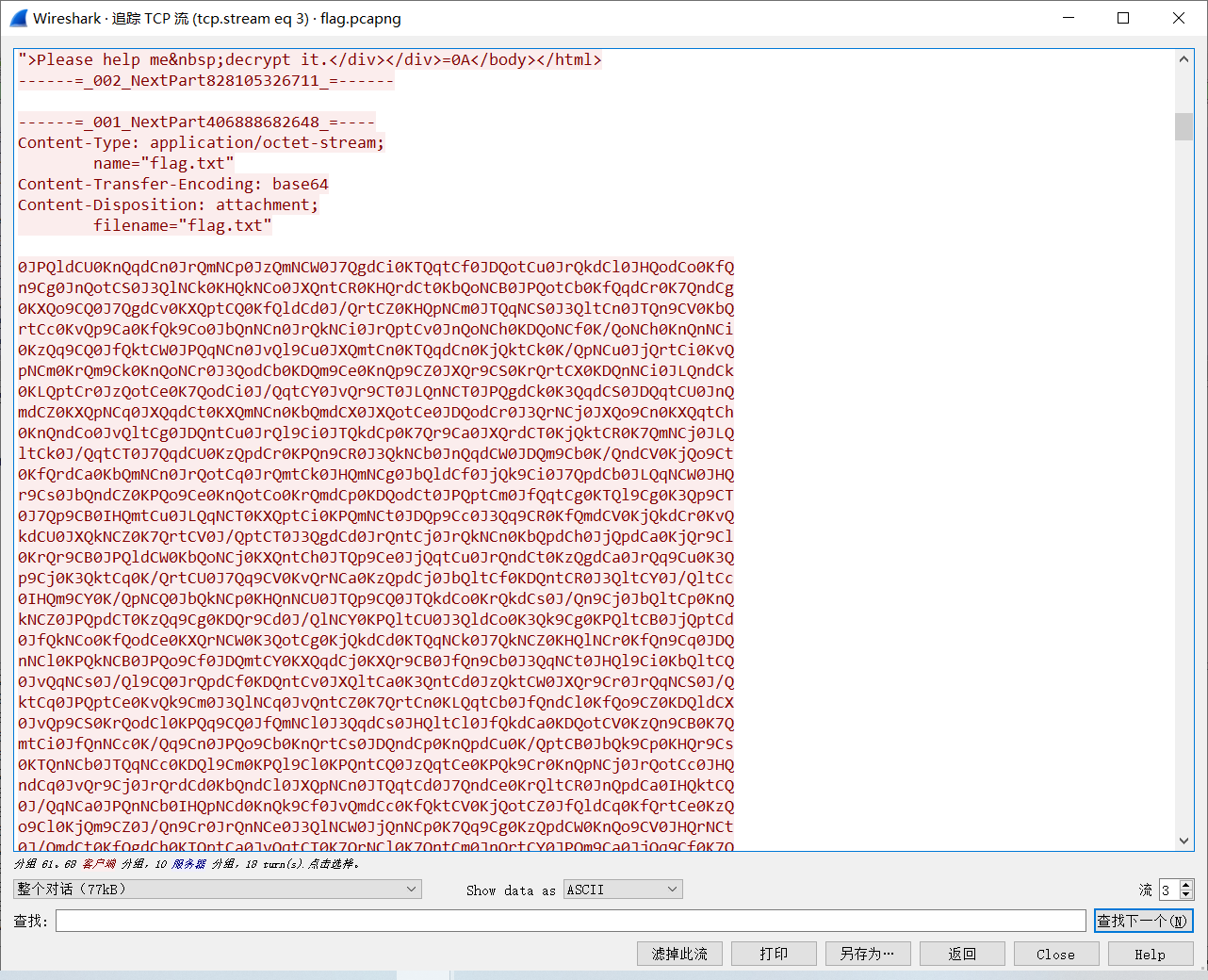1208x980 pixels.
Task: Open the 另存为… save-as dialog
Action: point(868,953)
